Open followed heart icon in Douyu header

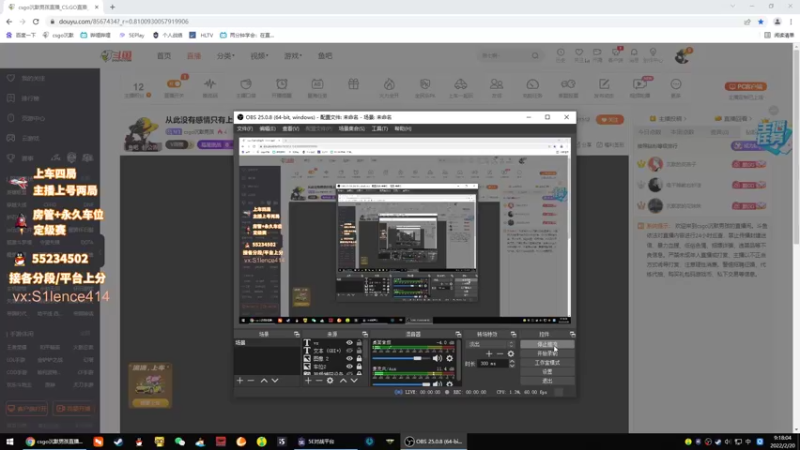point(579,53)
